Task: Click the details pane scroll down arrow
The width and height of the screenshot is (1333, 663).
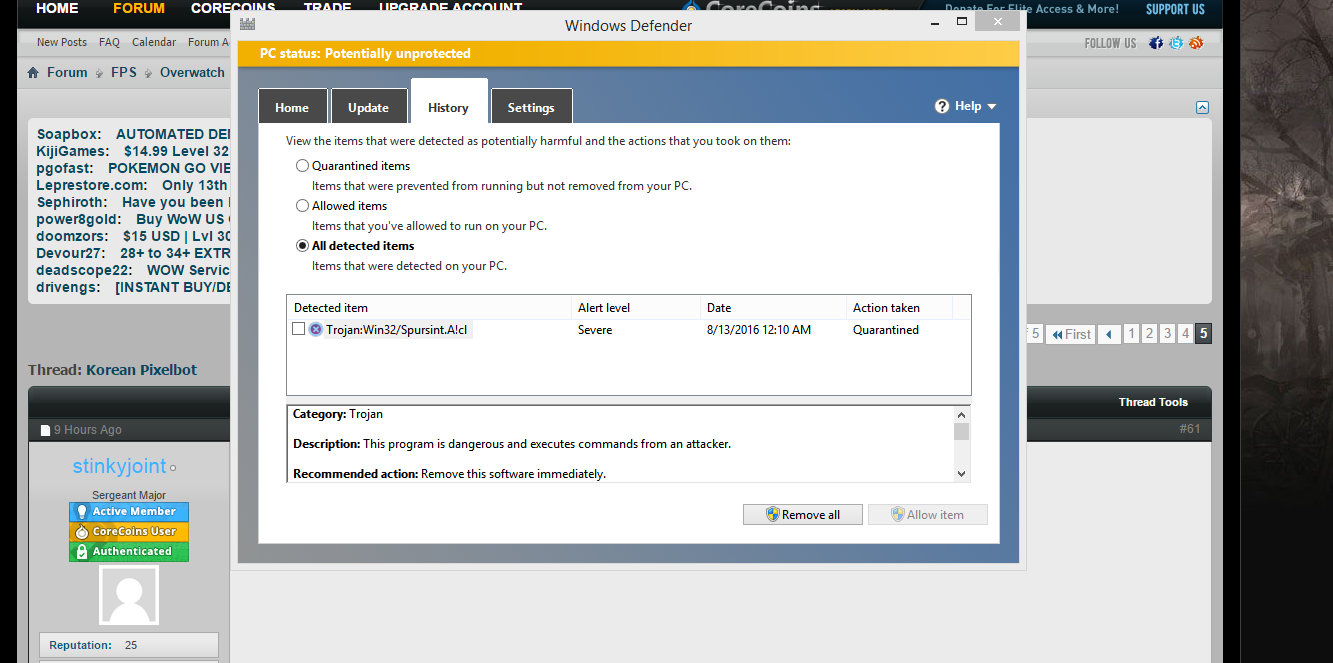Action: coord(962,474)
